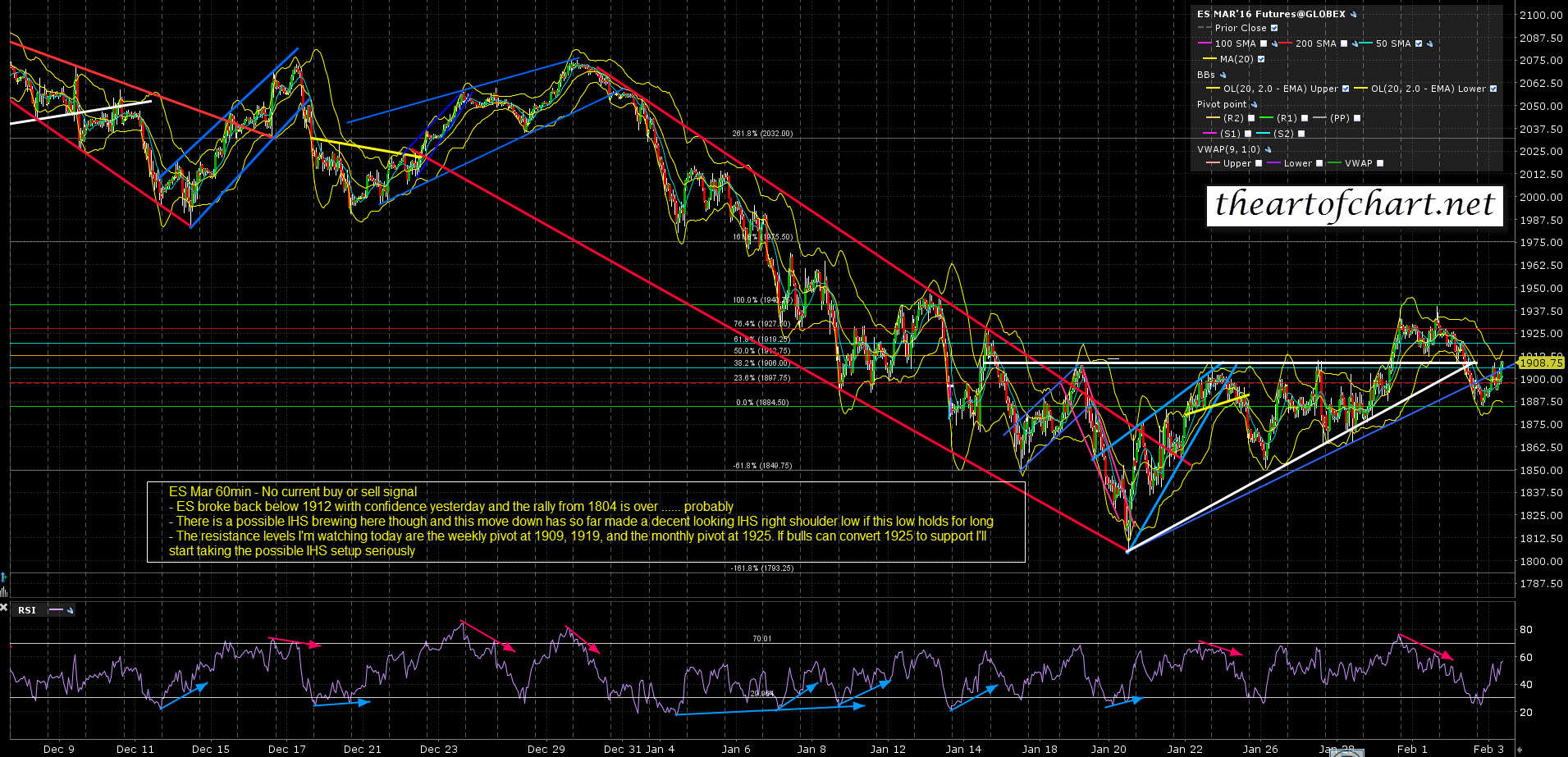The width and height of the screenshot is (1568, 757).
Task: Enable the (PP) pivot line checkbox
Action: 1357,118
